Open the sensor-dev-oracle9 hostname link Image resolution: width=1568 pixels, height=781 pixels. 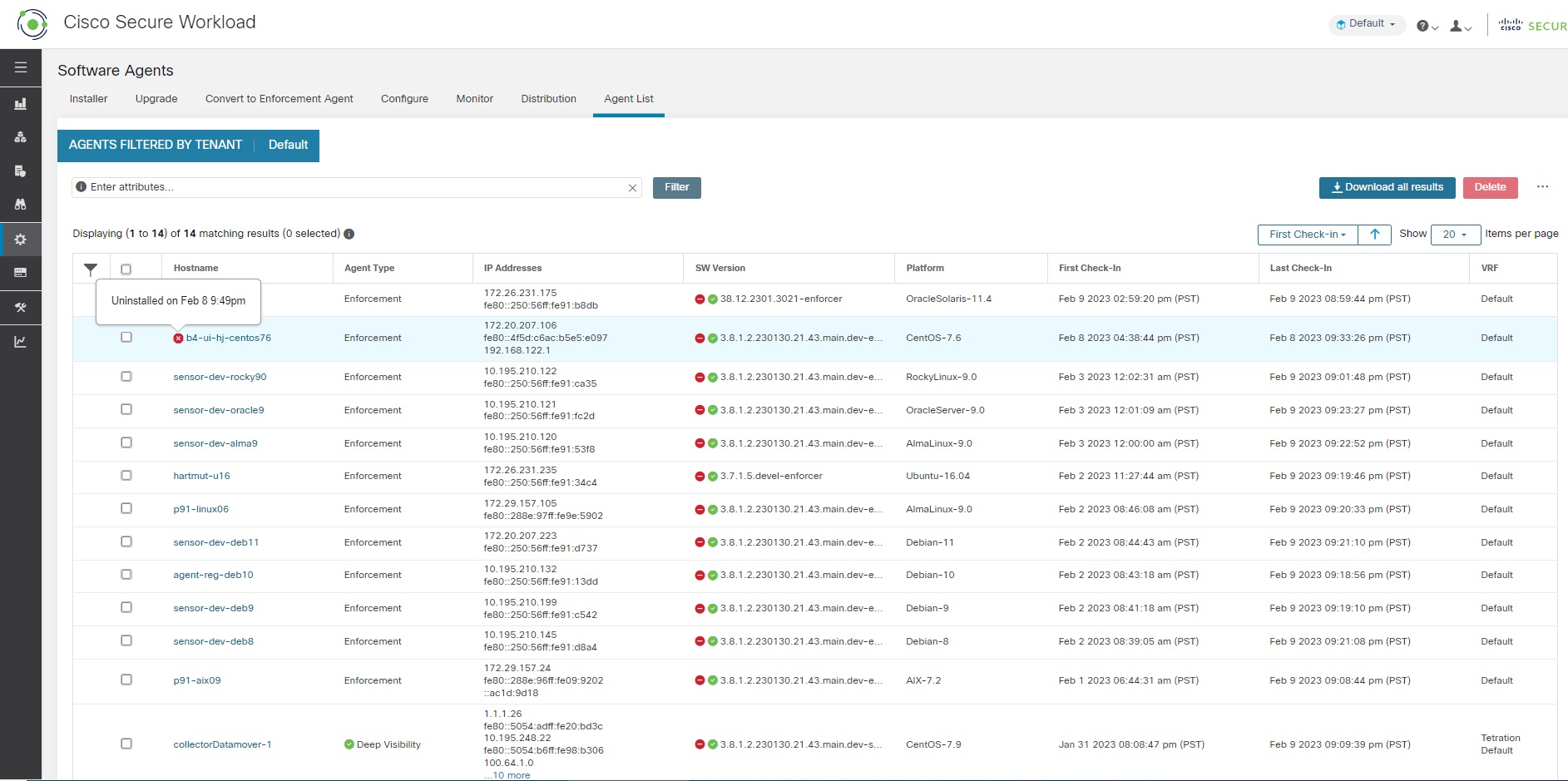point(219,410)
